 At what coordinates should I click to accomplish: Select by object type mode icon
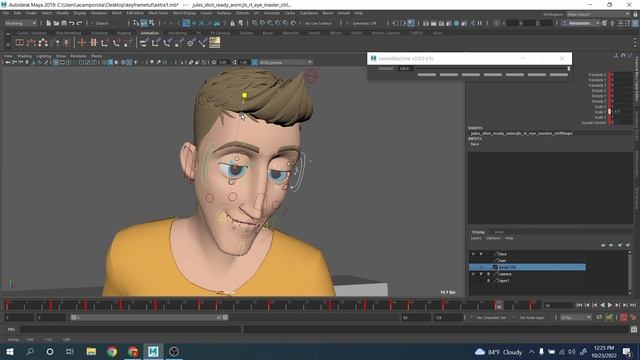point(144,23)
